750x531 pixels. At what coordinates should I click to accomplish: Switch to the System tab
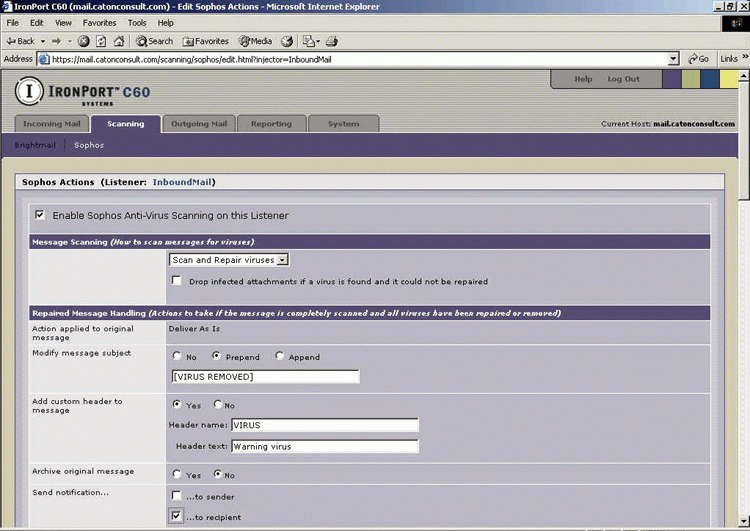(343, 123)
